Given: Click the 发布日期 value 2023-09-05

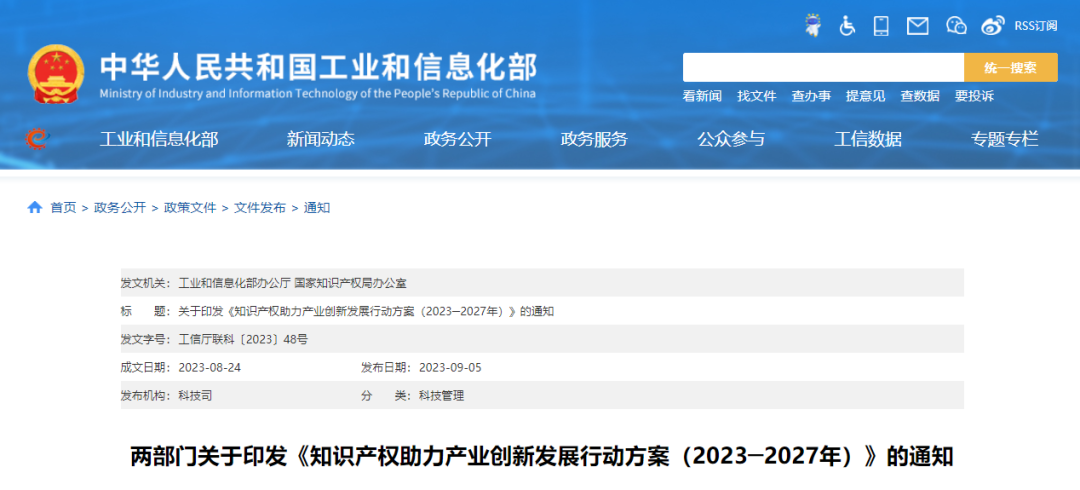Looking at the screenshot, I should (x=450, y=367).
